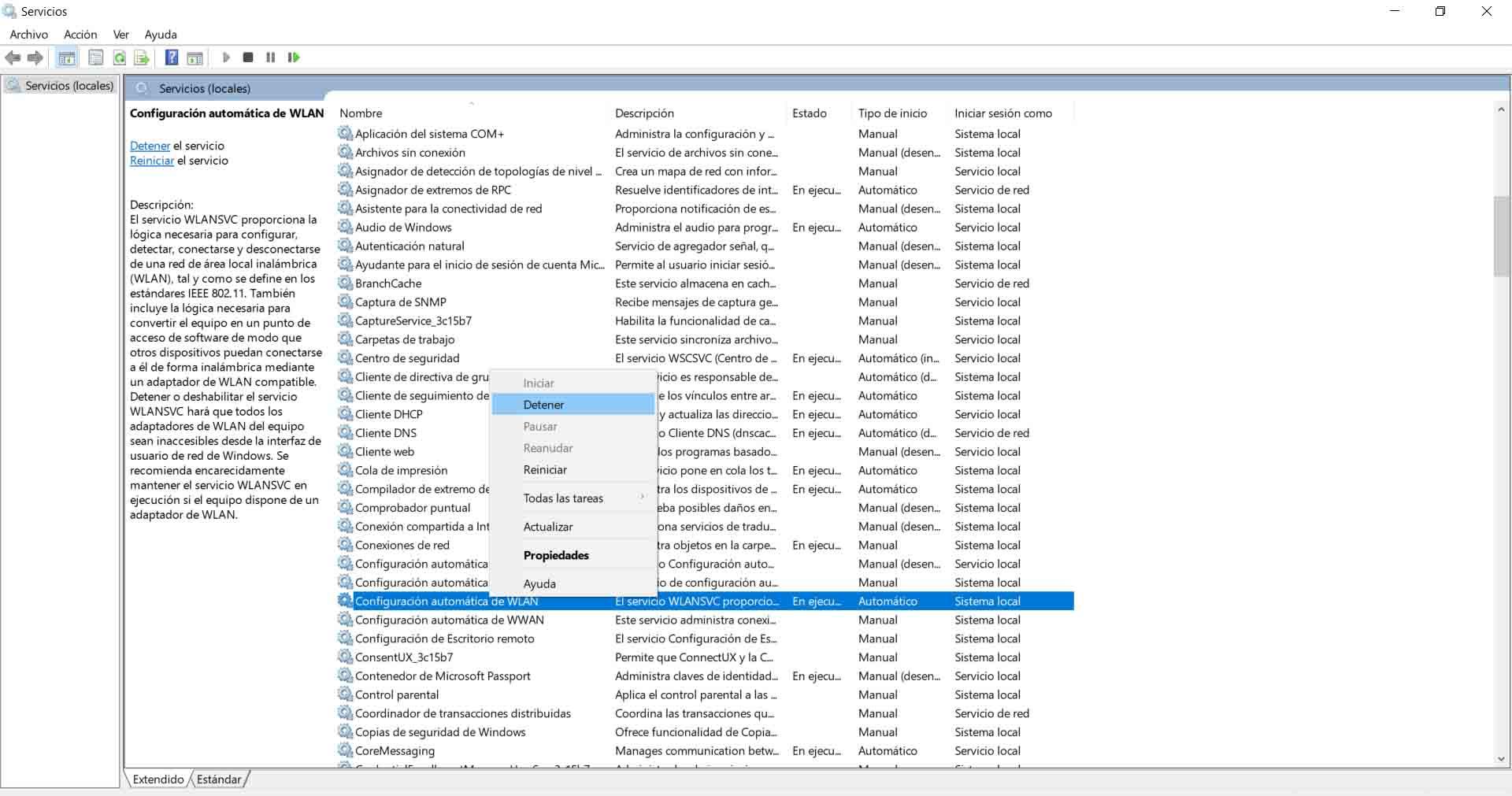1512x796 pixels.
Task: Pause the service with the toolbar pause icon
Action: 271,57
